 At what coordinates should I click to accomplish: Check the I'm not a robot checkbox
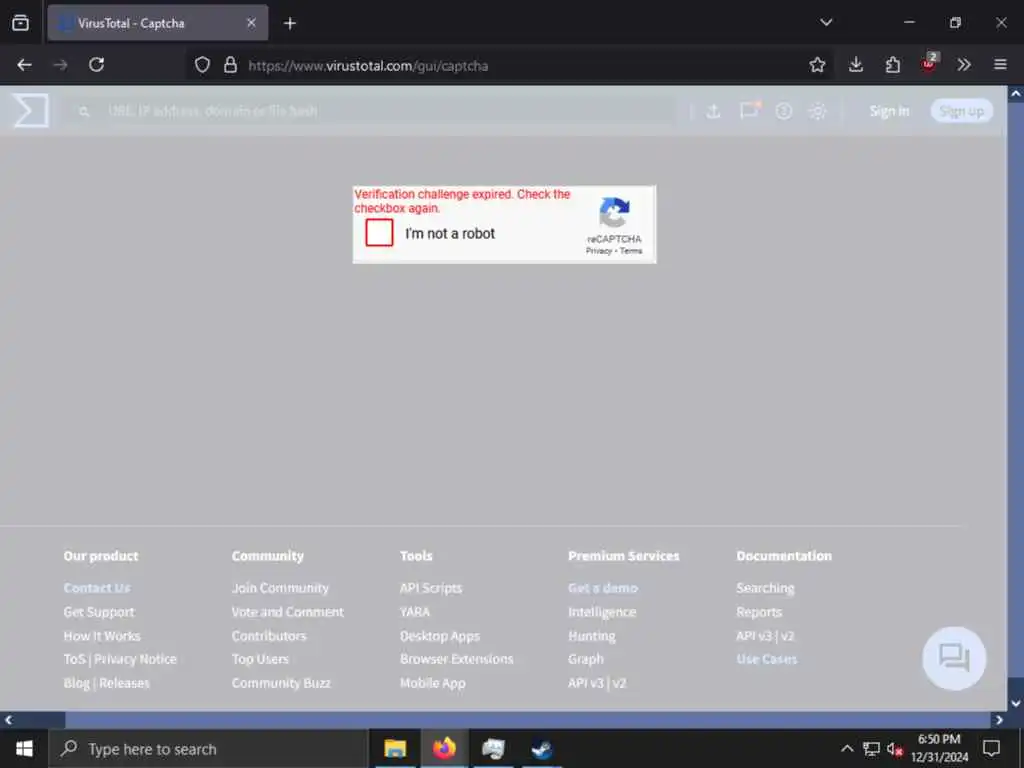point(379,232)
